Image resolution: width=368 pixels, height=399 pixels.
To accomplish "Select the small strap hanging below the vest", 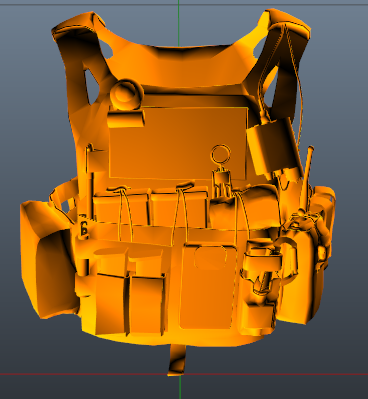I will (177, 360).
